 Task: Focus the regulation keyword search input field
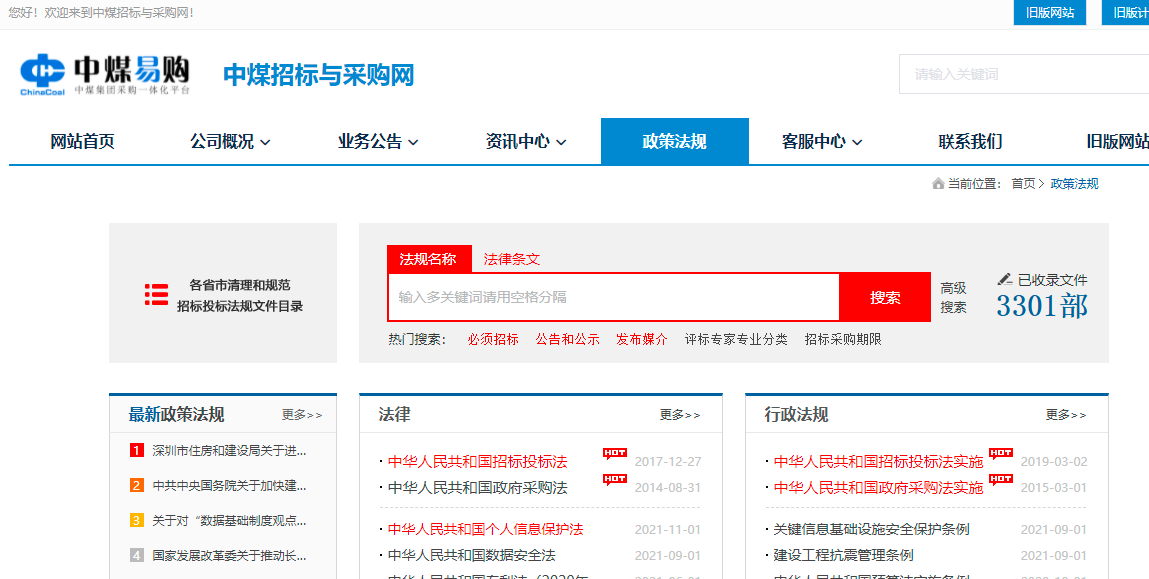[613, 297]
